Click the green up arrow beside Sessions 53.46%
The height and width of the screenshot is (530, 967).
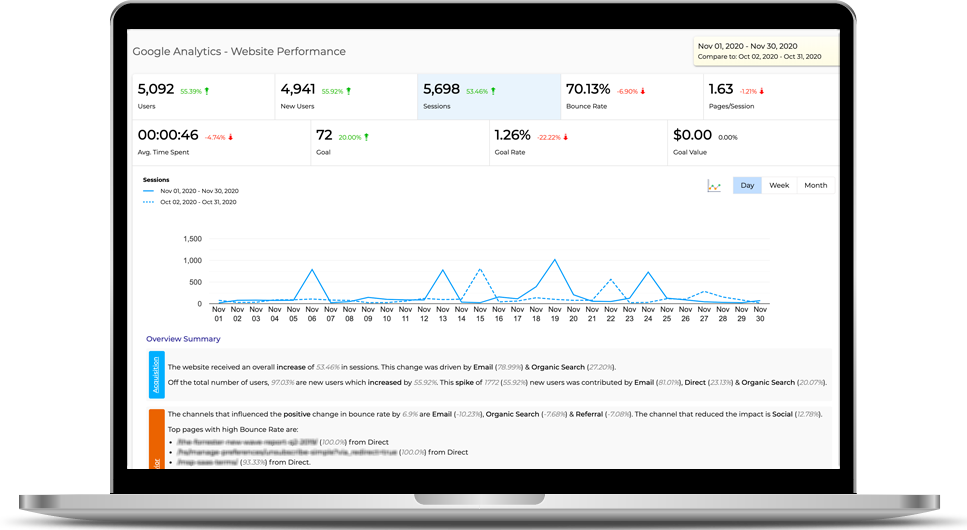[x=493, y=91]
